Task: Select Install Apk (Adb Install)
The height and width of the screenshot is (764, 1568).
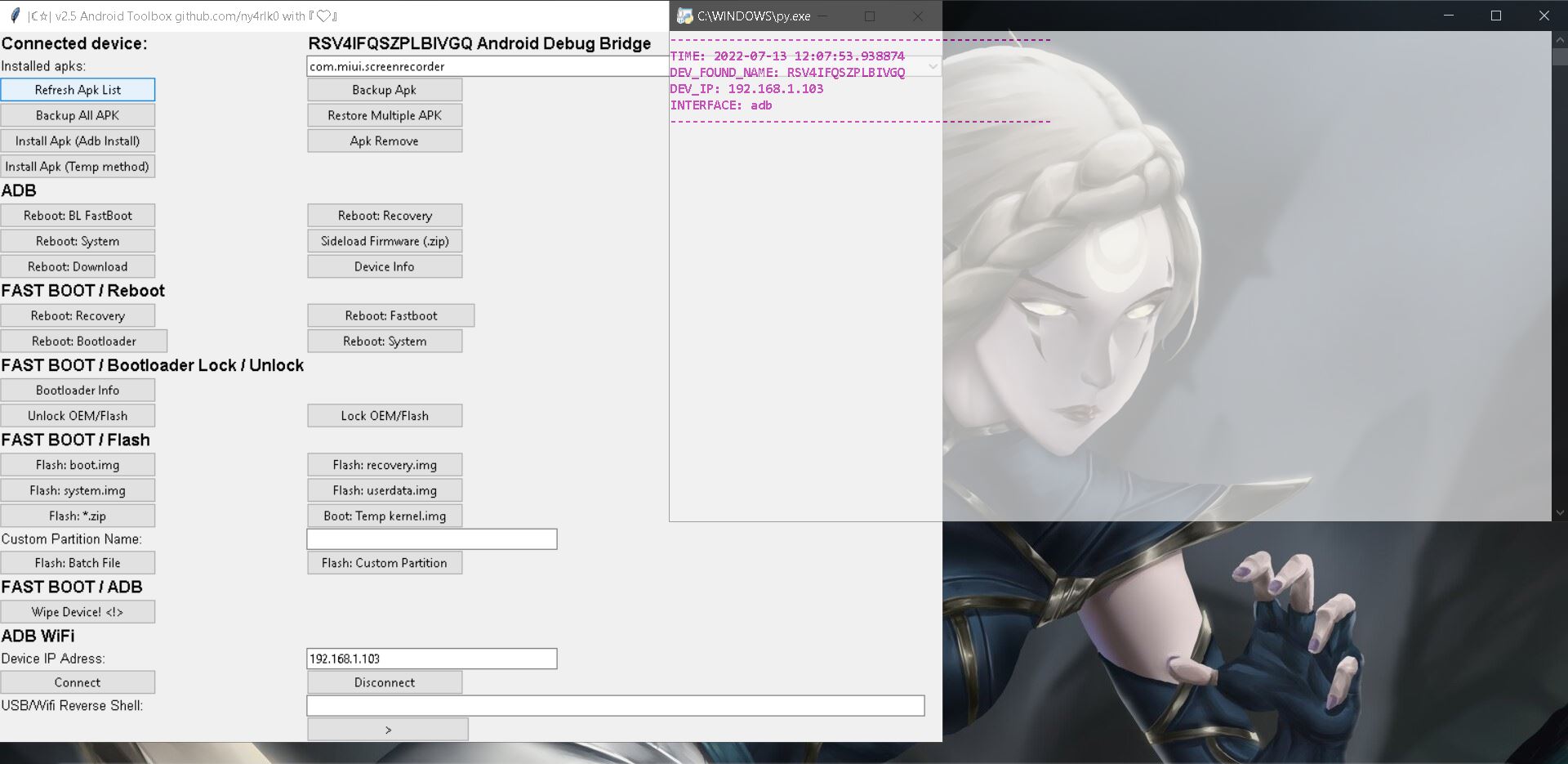Action: coord(78,141)
